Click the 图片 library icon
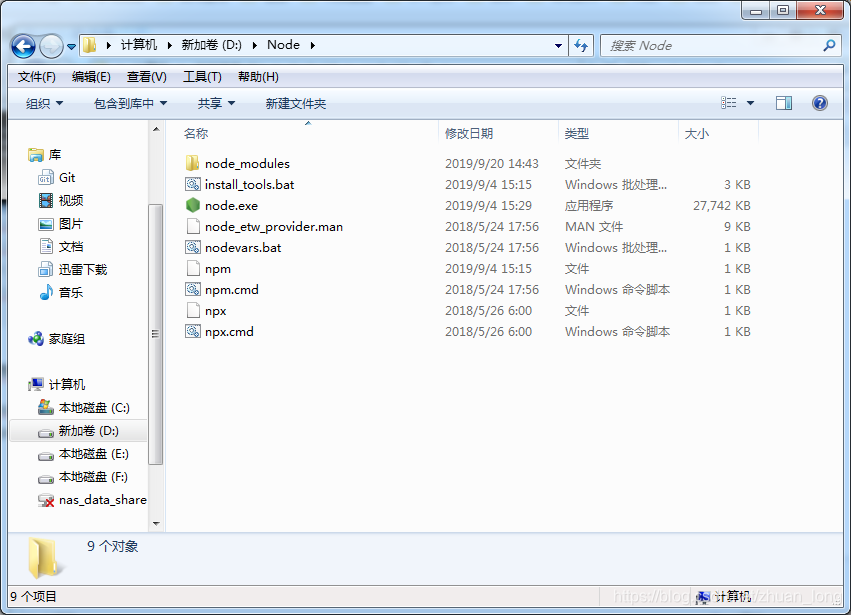 coord(46,224)
